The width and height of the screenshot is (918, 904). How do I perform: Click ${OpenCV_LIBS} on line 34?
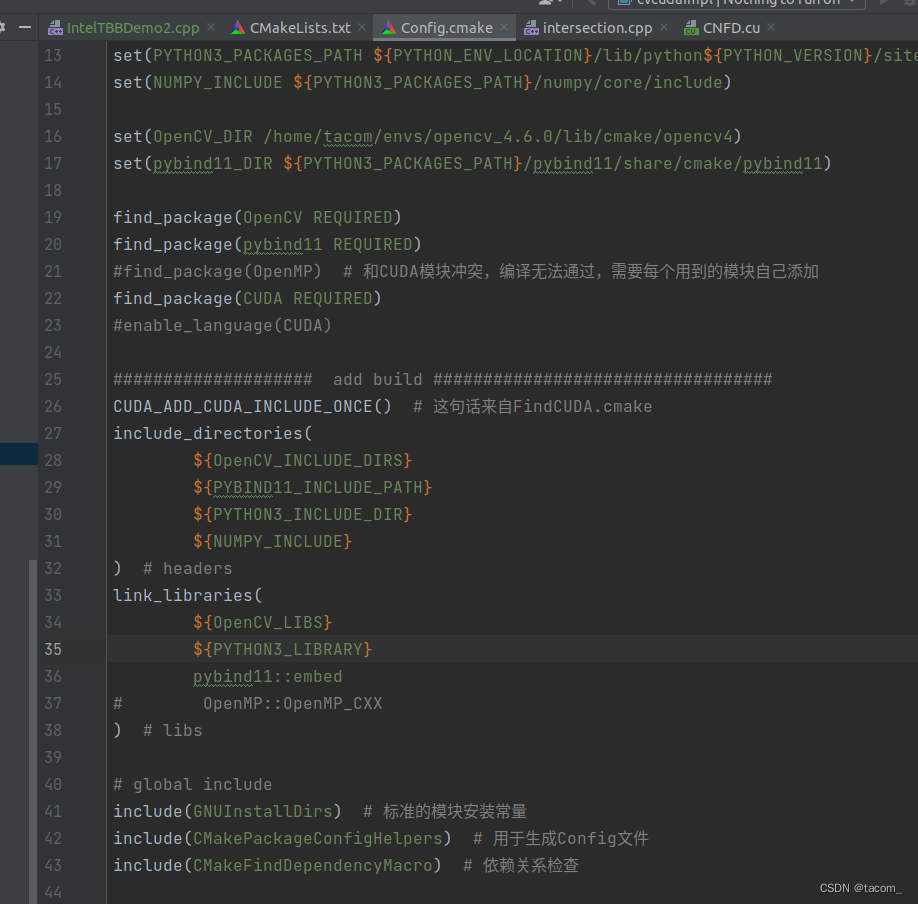tap(263, 622)
